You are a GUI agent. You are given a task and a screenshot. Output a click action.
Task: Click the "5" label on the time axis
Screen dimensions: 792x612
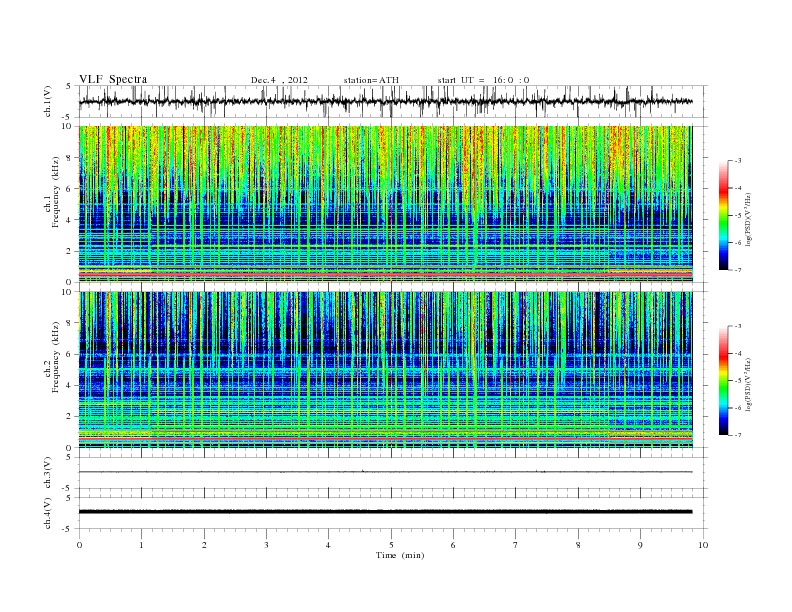coord(391,545)
